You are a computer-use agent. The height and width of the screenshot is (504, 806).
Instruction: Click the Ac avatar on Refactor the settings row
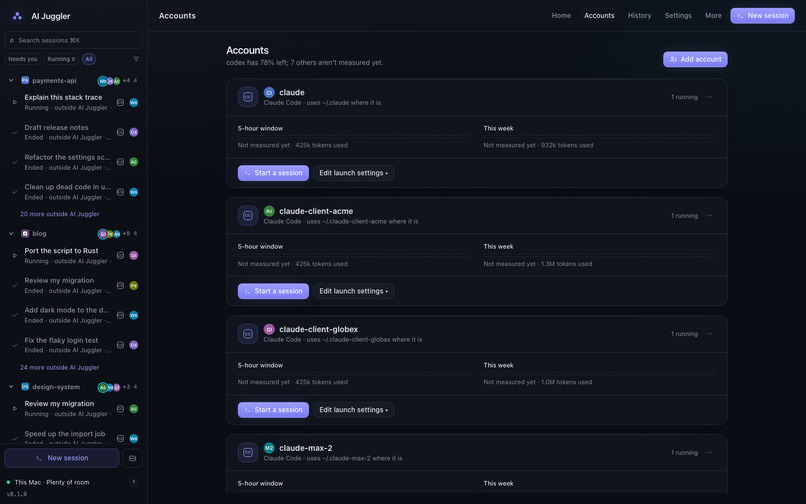tap(134, 162)
